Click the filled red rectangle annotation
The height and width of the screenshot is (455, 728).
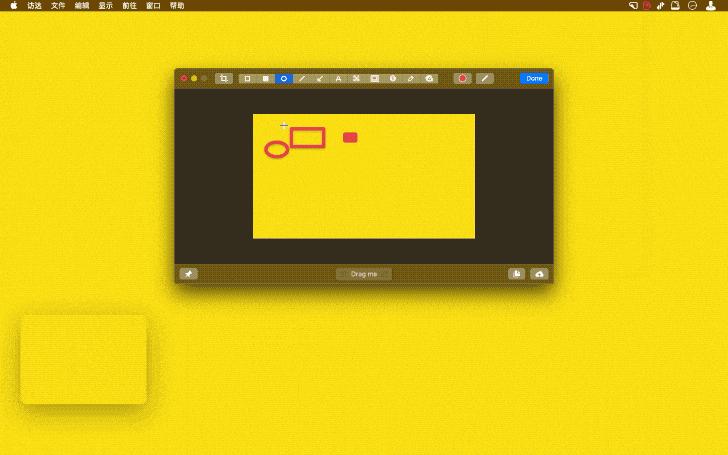pos(350,137)
